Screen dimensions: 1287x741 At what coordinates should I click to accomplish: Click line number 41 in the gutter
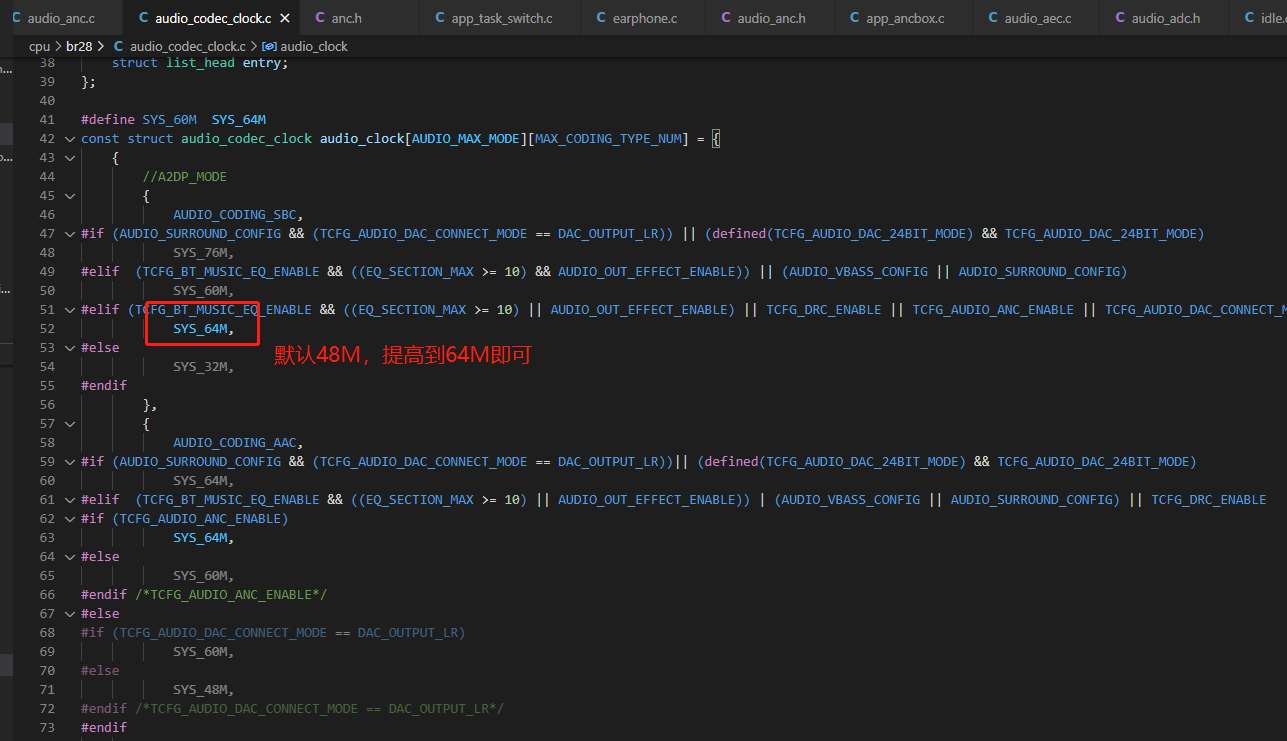47,120
